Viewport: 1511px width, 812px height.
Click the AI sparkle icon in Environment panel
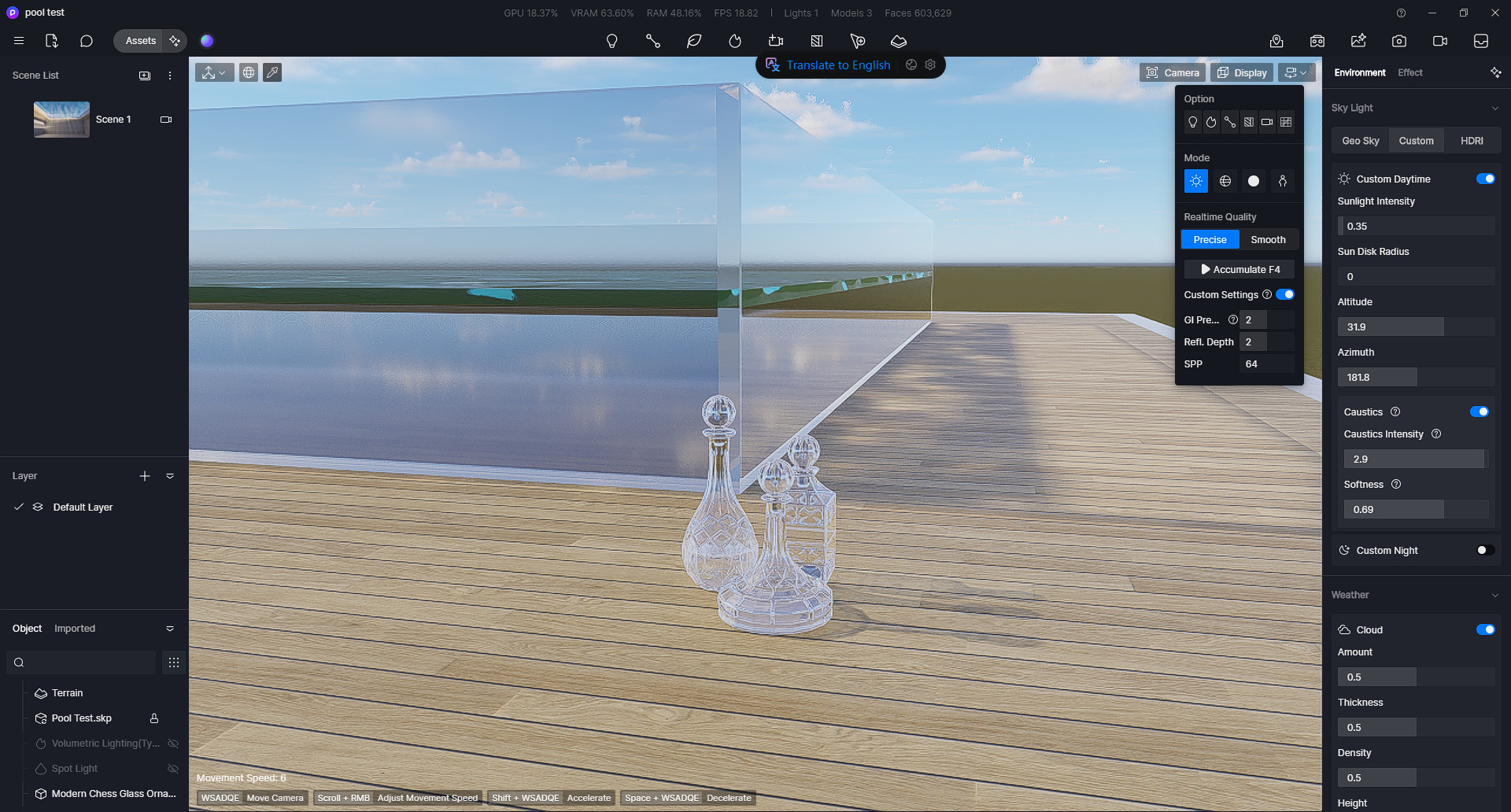click(1495, 72)
